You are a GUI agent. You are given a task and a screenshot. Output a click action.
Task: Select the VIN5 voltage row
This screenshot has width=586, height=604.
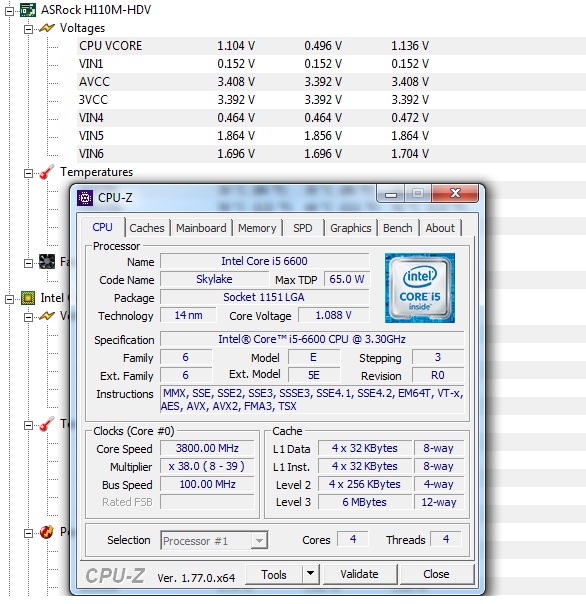pyautogui.click(x=331, y=136)
